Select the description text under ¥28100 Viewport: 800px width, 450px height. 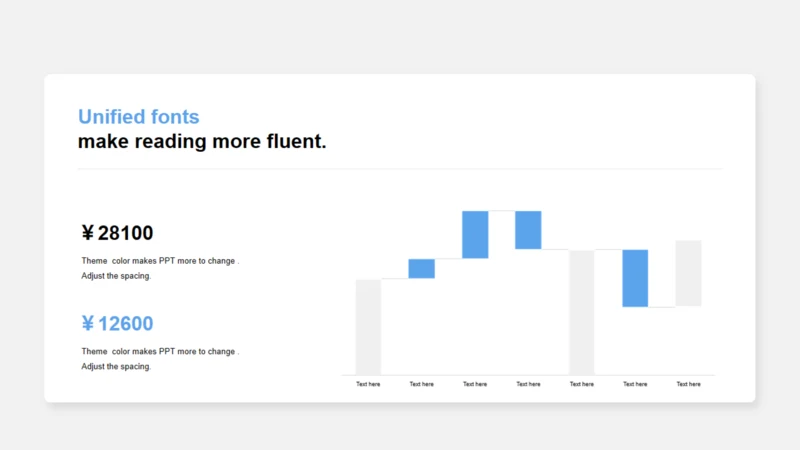(160, 268)
